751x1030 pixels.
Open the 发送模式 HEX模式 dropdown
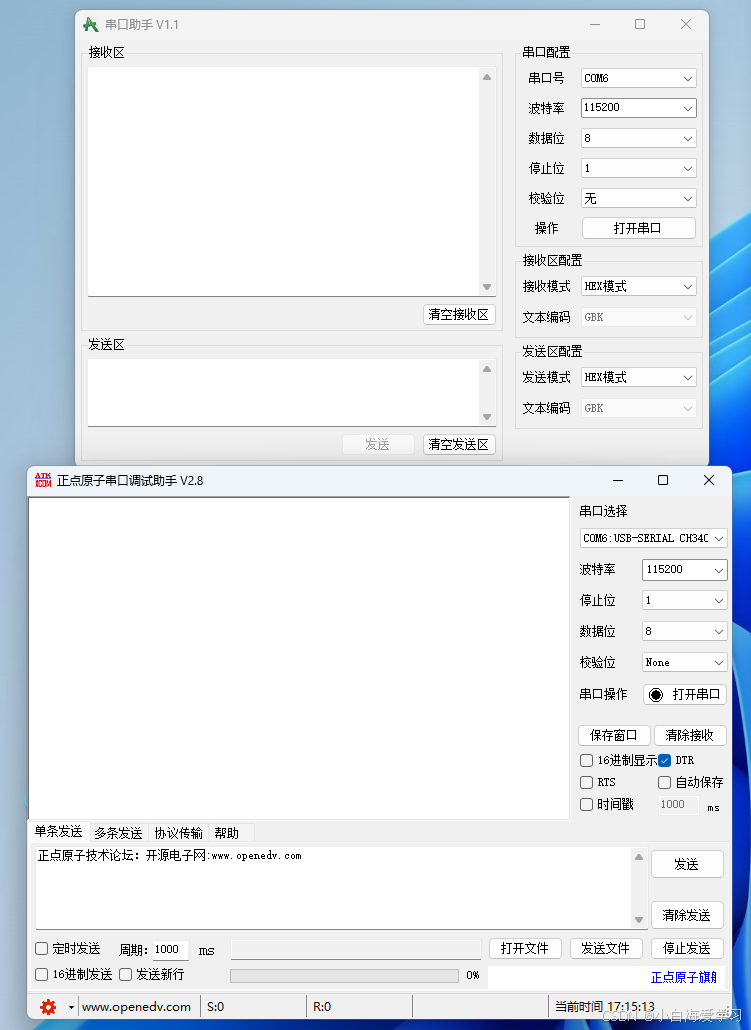(x=638, y=377)
